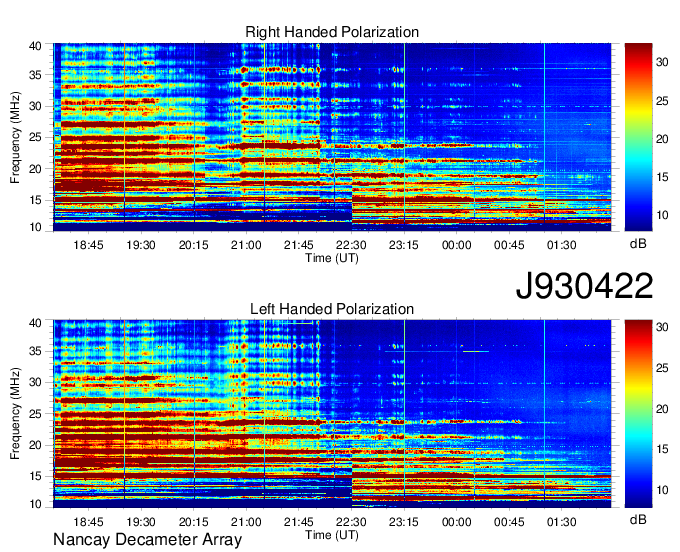Click the 25 dB tick on Left Handed colorbar
680x552 pixels.
[x=662, y=368]
